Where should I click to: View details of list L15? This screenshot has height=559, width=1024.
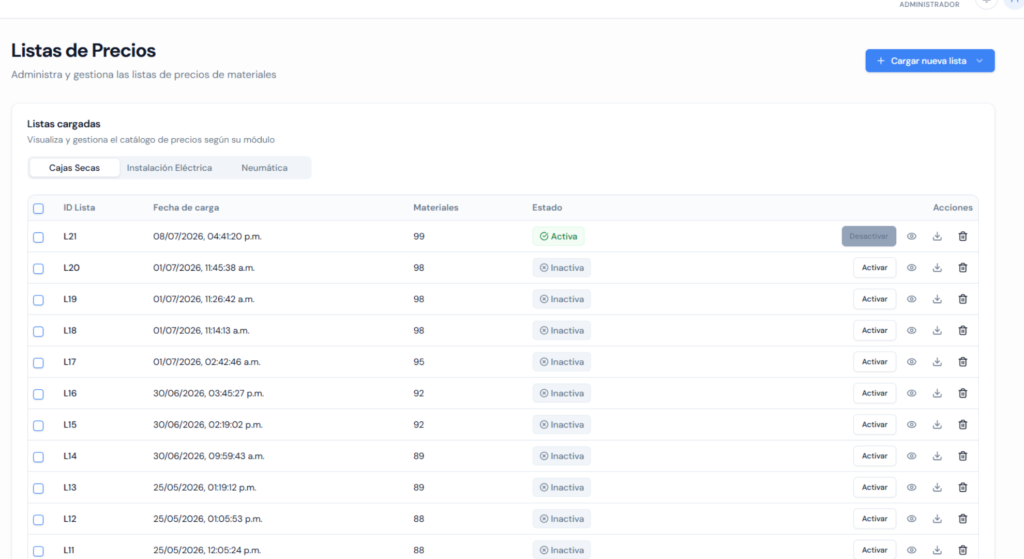coord(911,424)
